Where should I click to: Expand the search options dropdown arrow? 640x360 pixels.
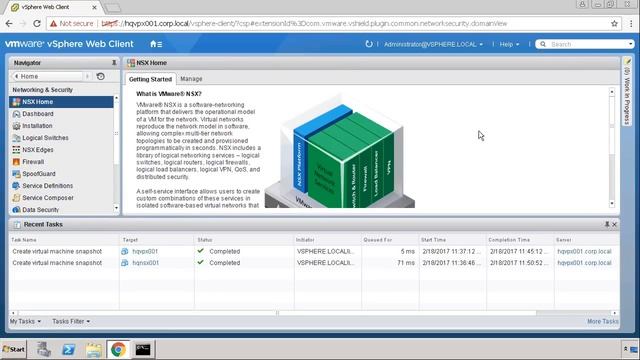pyautogui.click(x=631, y=44)
